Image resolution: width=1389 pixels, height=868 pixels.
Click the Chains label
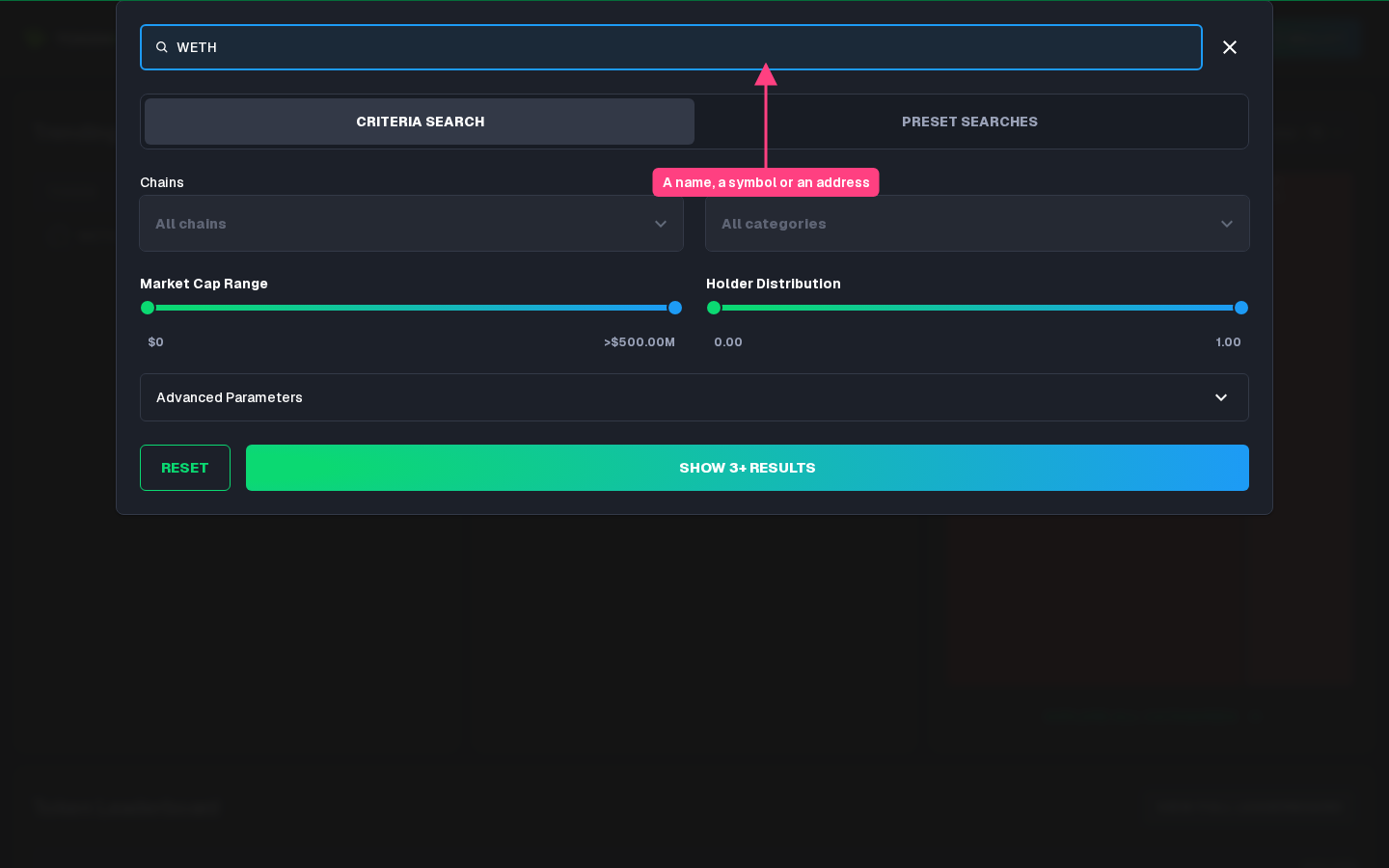click(x=162, y=182)
